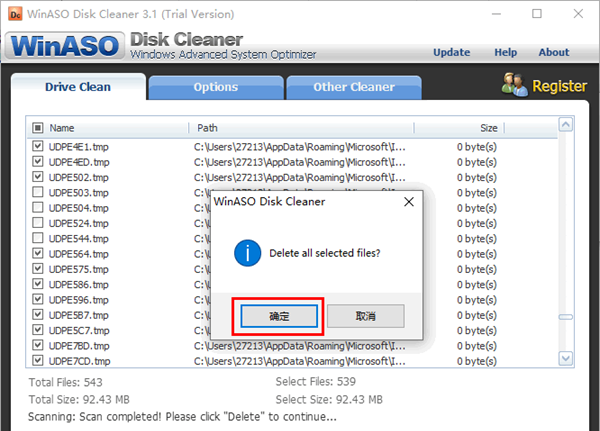The image size is (600, 431).
Task: Select the UDPE7CD.tmp file name
Action: (x=79, y=361)
